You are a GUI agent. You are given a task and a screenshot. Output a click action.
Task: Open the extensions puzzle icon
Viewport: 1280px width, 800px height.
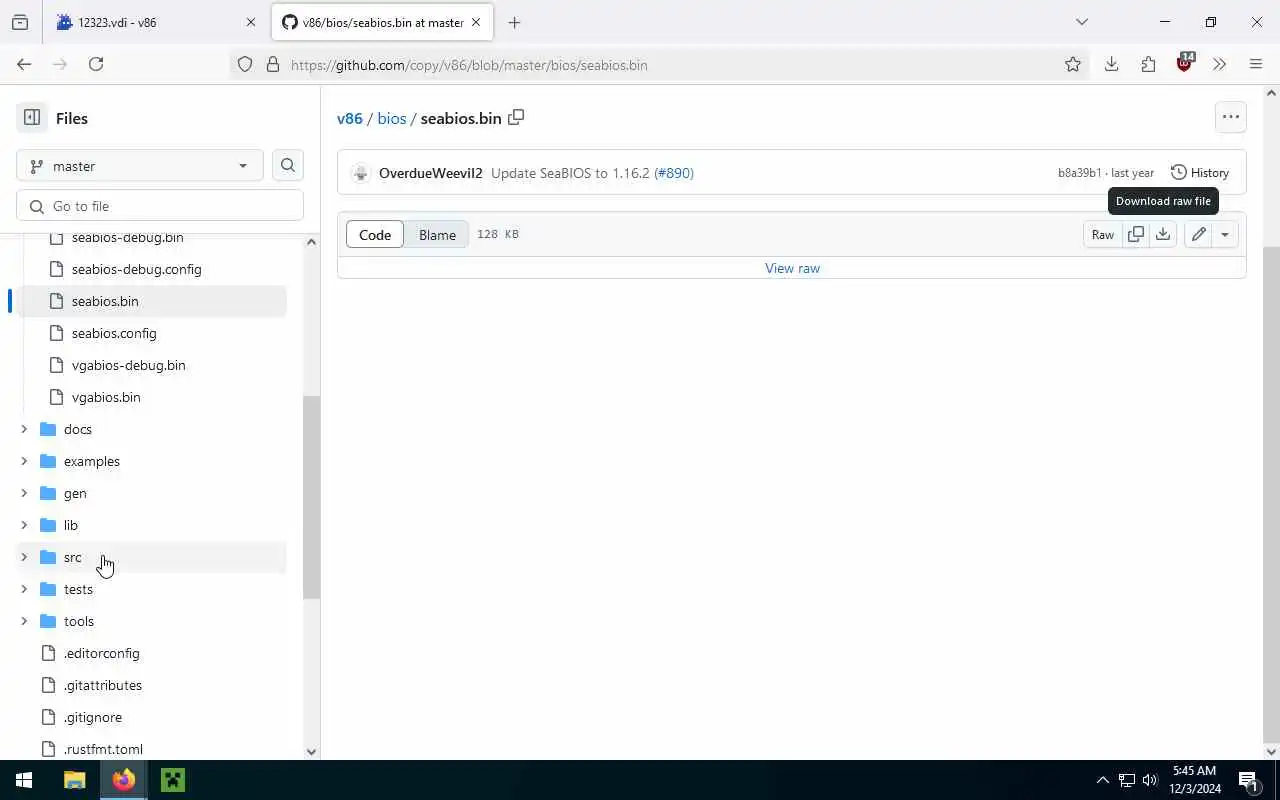[x=1148, y=64]
